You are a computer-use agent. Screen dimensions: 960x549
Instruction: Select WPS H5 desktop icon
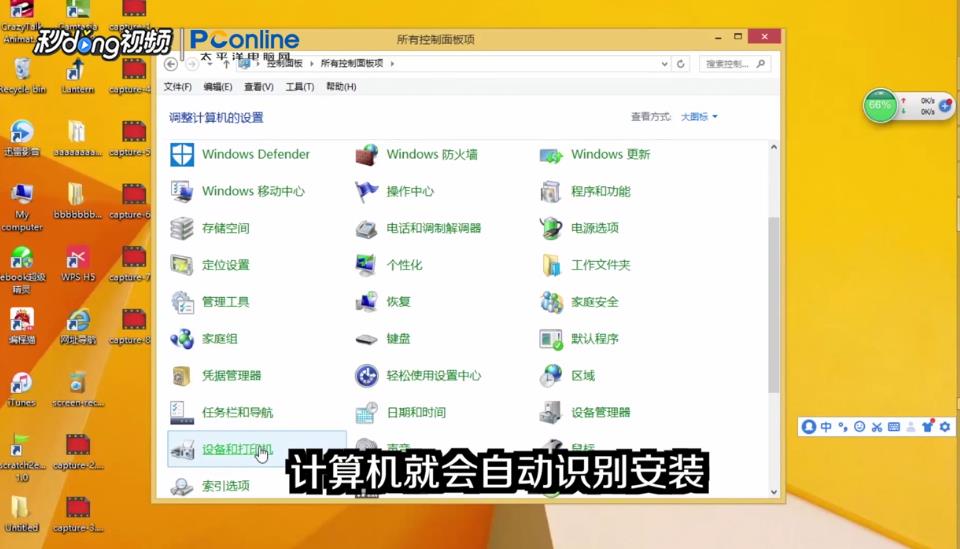point(78,264)
